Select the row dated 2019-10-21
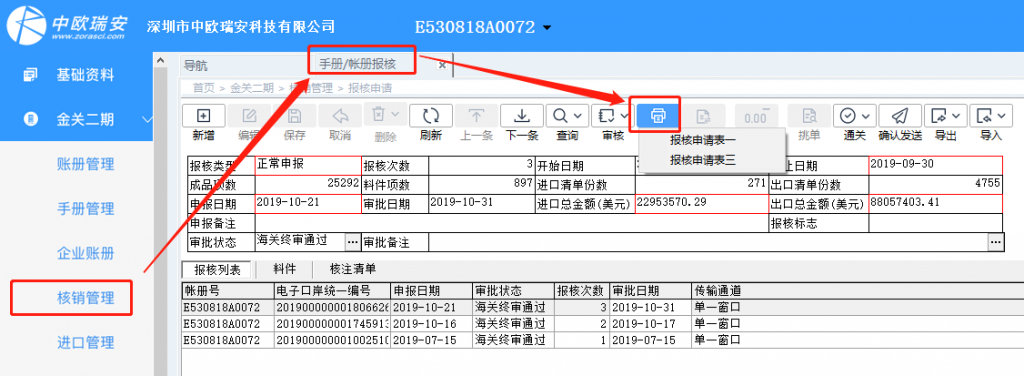Screen dimensions: 1024x376 click(602, 307)
